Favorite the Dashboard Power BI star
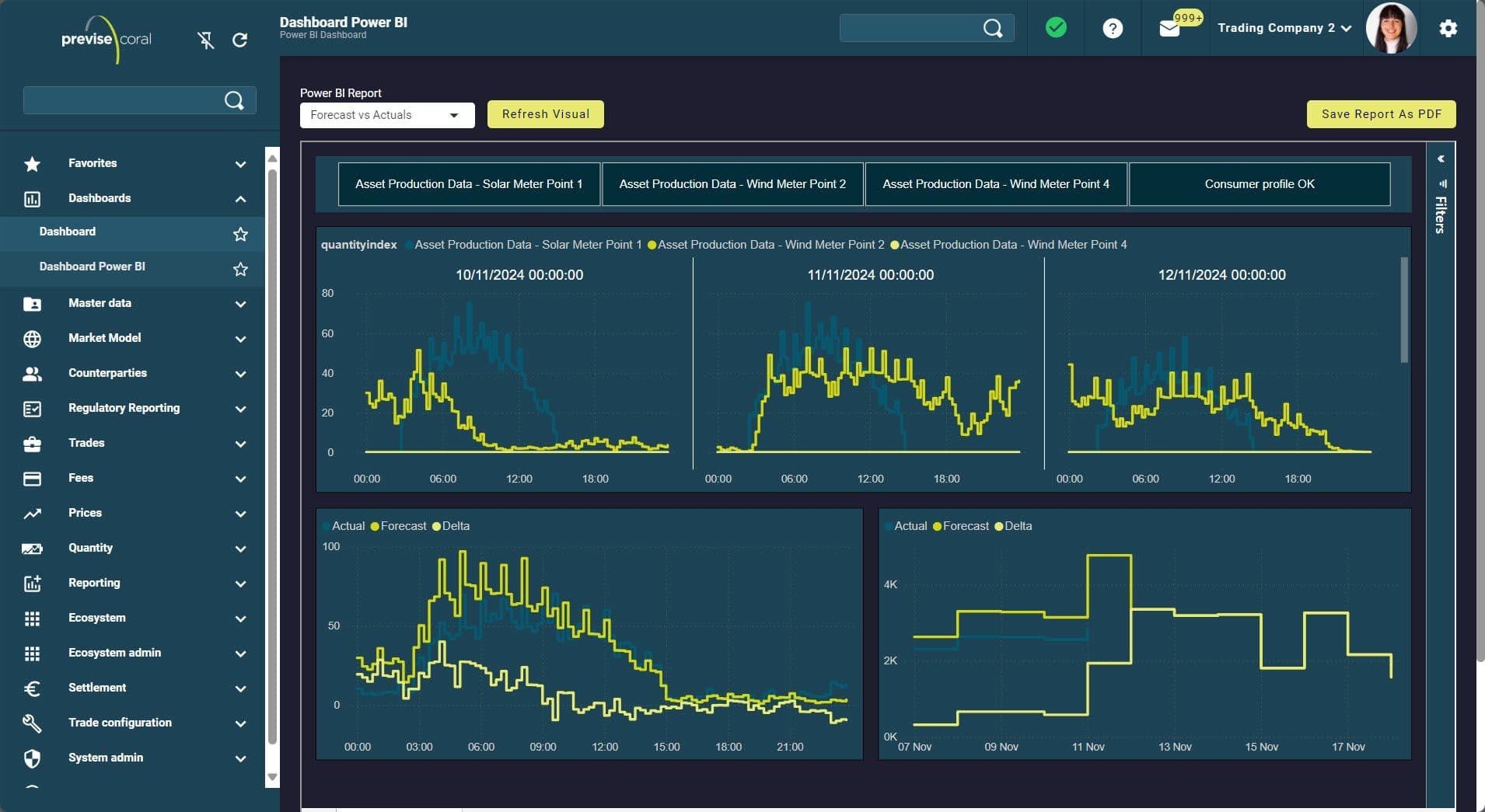Screen dimensions: 1485x812 coord(240,269)
